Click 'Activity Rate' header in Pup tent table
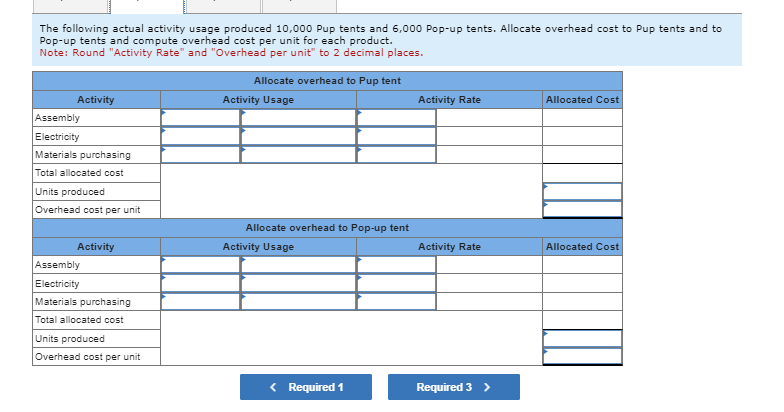 (449, 100)
